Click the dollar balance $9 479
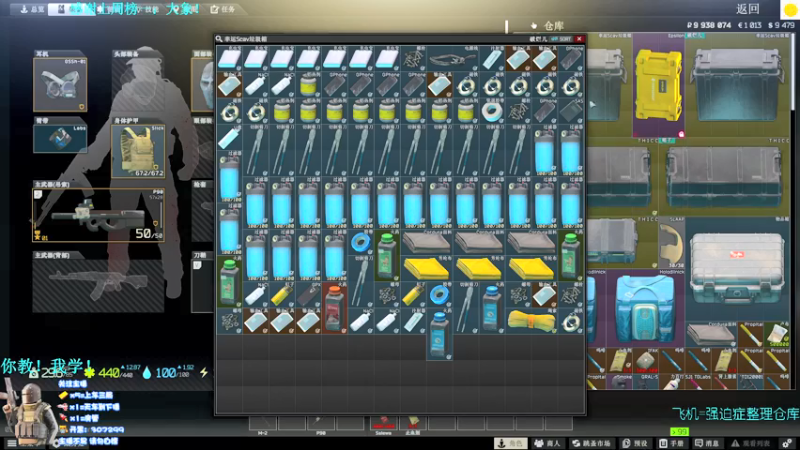The image size is (800, 450). pos(781,25)
